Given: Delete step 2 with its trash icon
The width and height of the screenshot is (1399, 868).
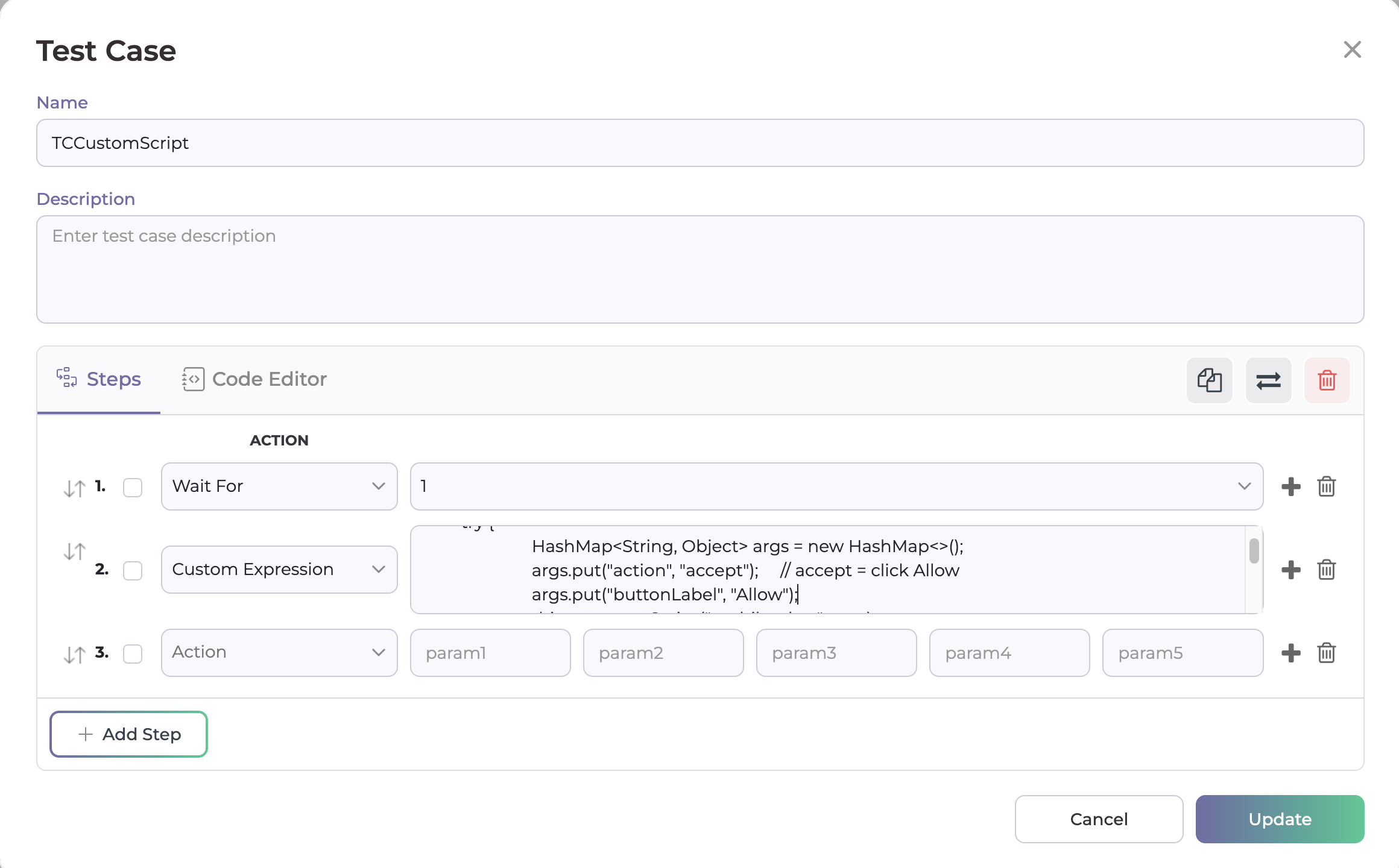Looking at the screenshot, I should click(x=1326, y=570).
